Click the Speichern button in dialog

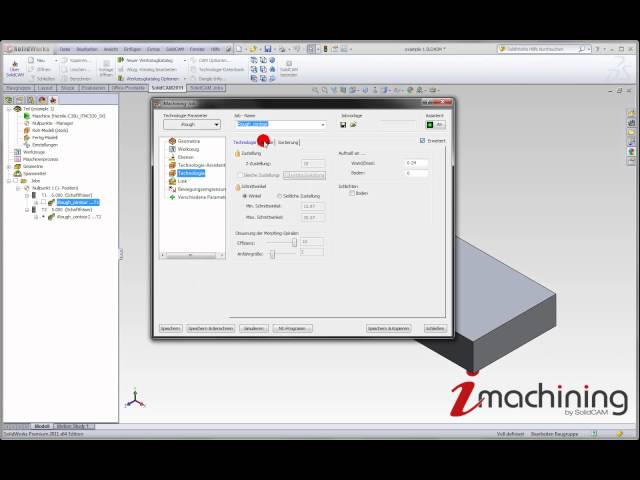[x=171, y=329]
